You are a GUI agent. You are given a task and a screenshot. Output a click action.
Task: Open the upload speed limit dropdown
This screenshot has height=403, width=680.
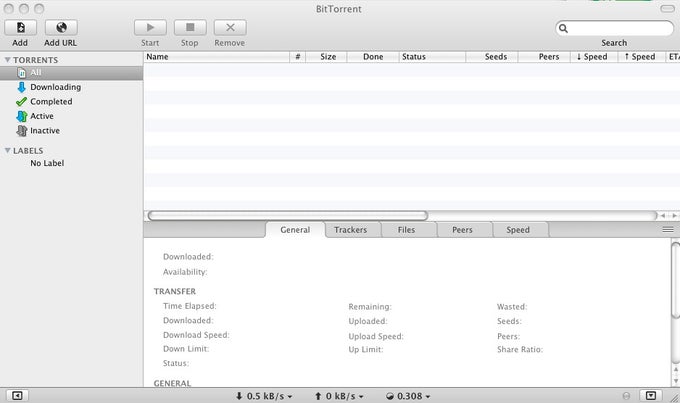pos(339,396)
